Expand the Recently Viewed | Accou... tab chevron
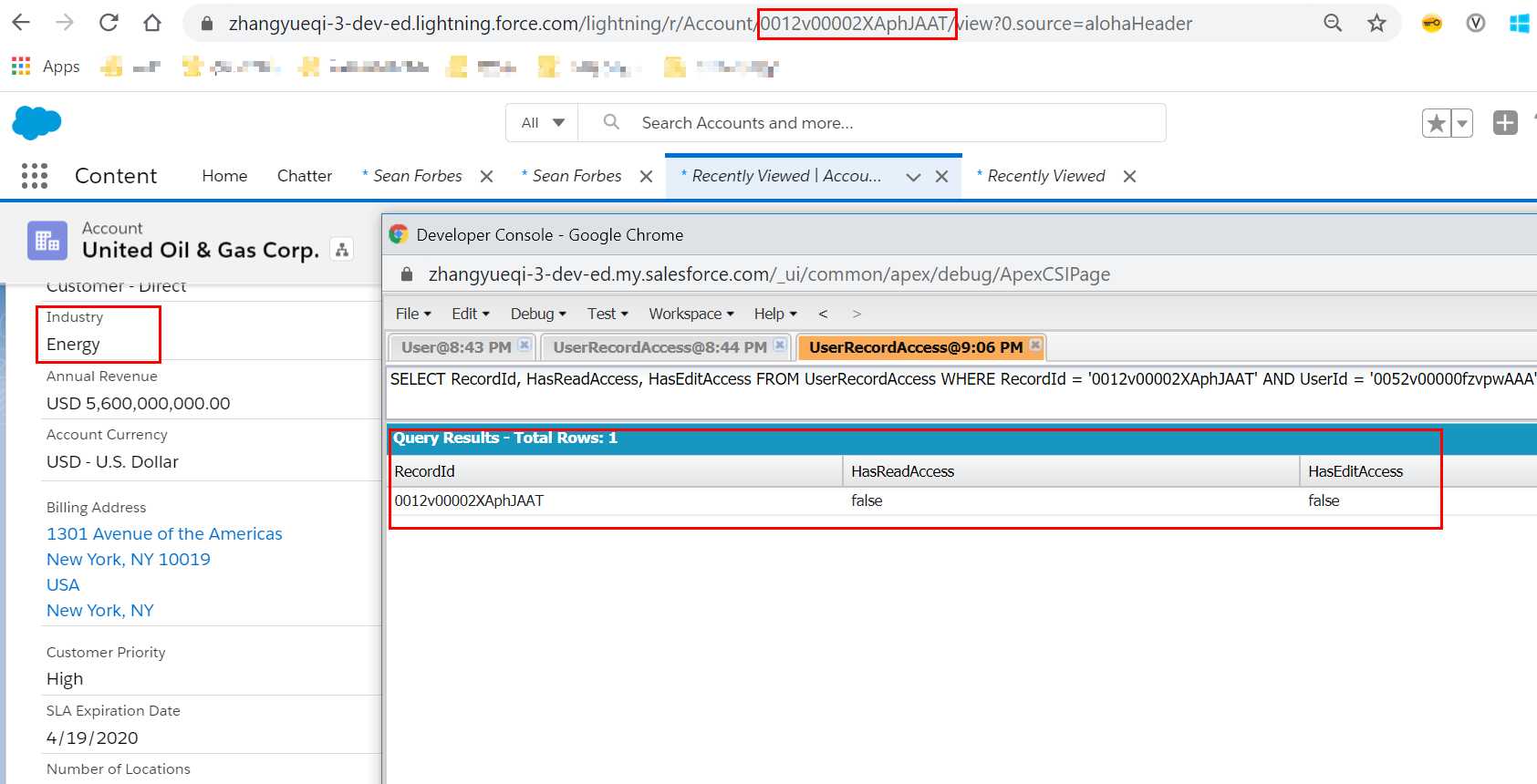 pyautogui.click(x=913, y=178)
